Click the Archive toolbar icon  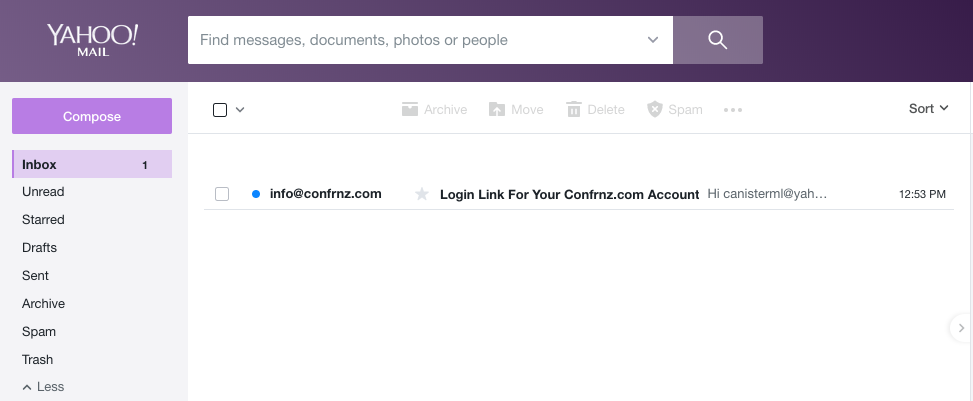pos(410,109)
